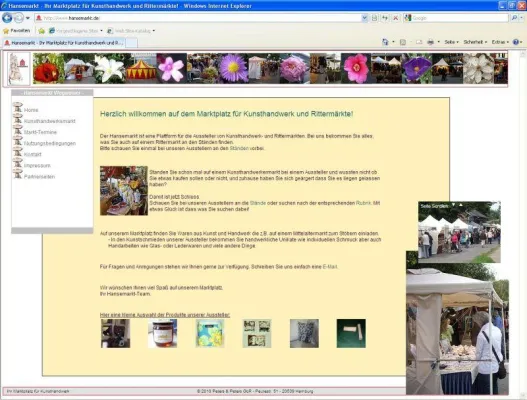Click the market-stall icon beside Kontakt
This screenshot has width=527, height=400.
click(x=18, y=152)
